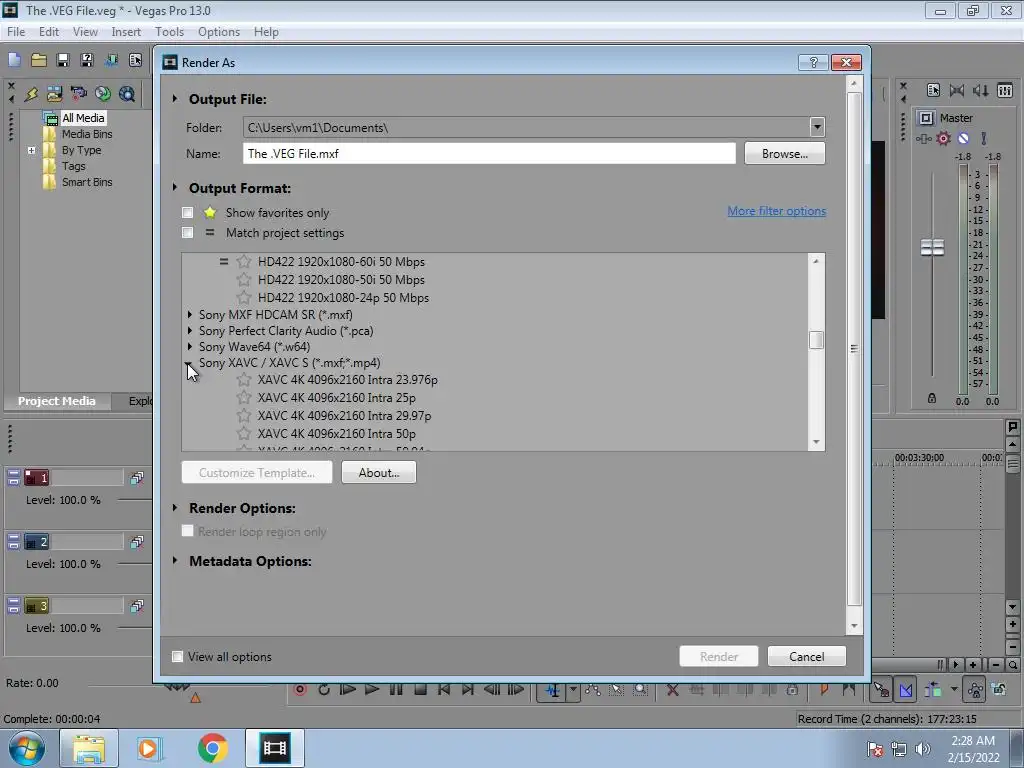
Task: Expand Sony MXF HDCAM SR format group
Action: point(189,315)
